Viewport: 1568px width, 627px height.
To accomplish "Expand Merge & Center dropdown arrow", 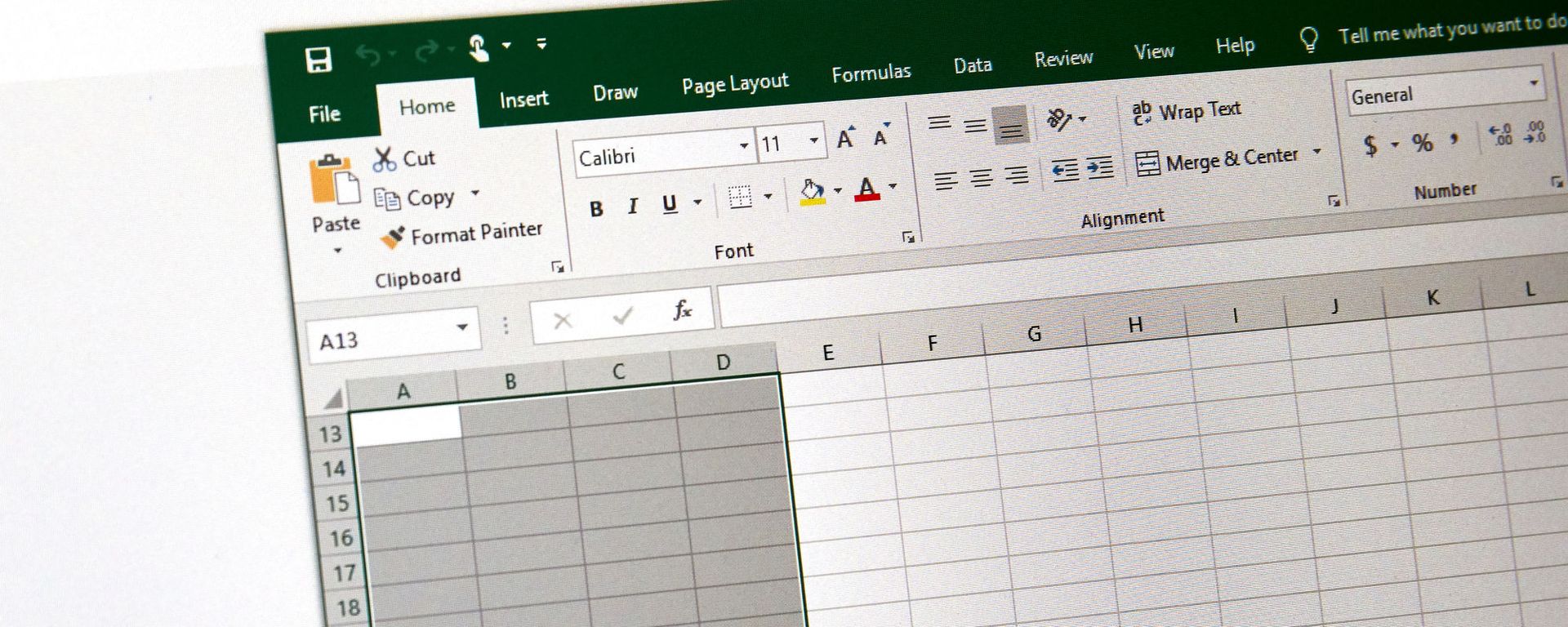I will click(x=1316, y=152).
